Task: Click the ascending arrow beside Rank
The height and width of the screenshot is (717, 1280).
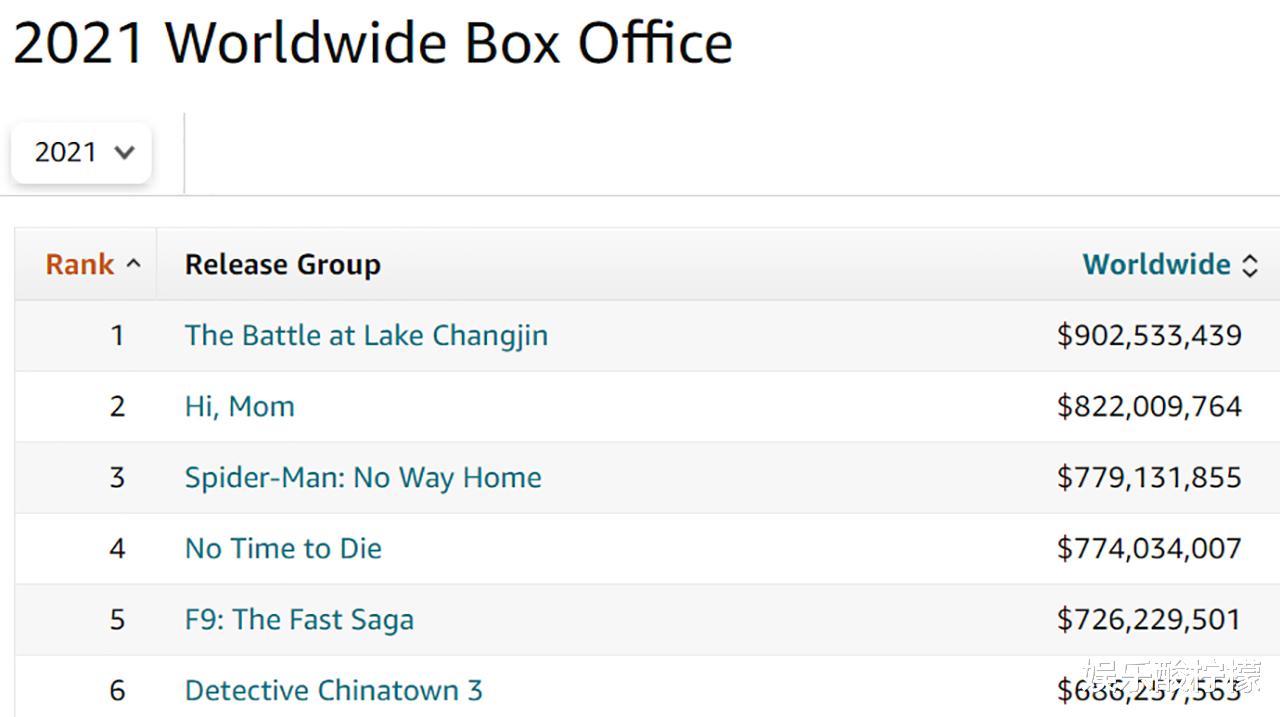Action: [x=134, y=265]
